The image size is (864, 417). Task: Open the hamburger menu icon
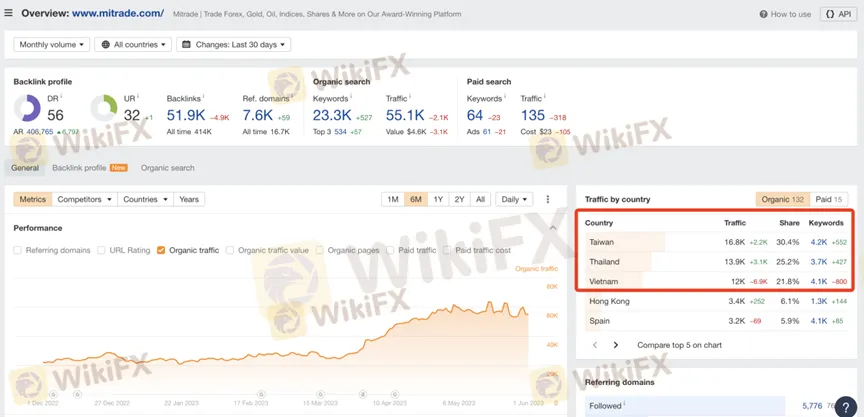[x=8, y=13]
